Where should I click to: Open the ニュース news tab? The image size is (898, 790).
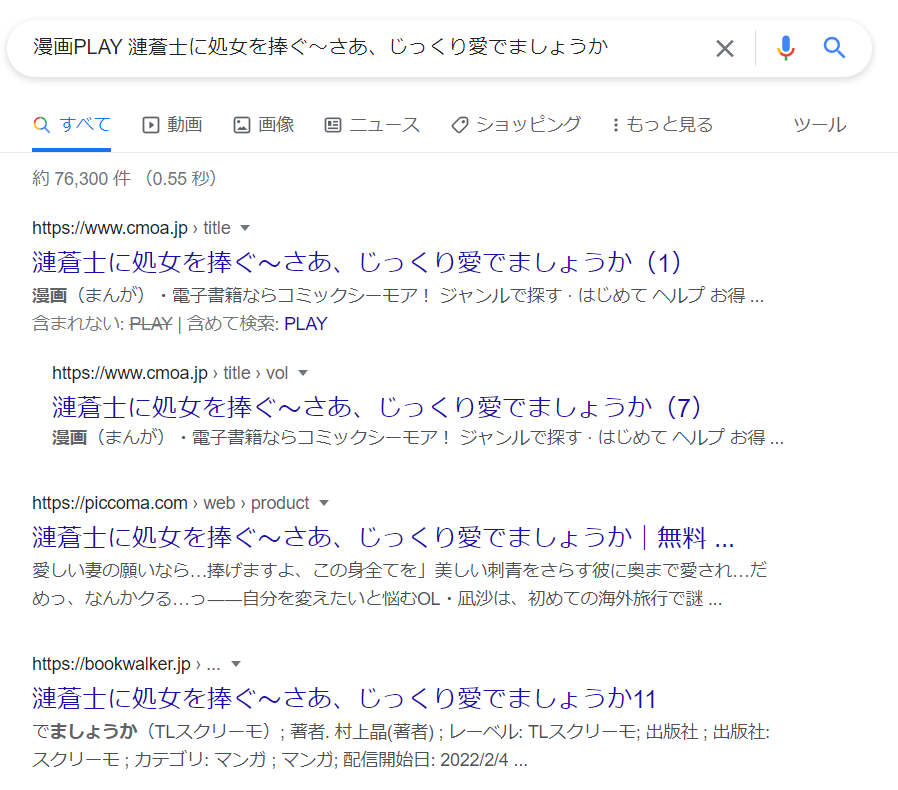[x=372, y=125]
